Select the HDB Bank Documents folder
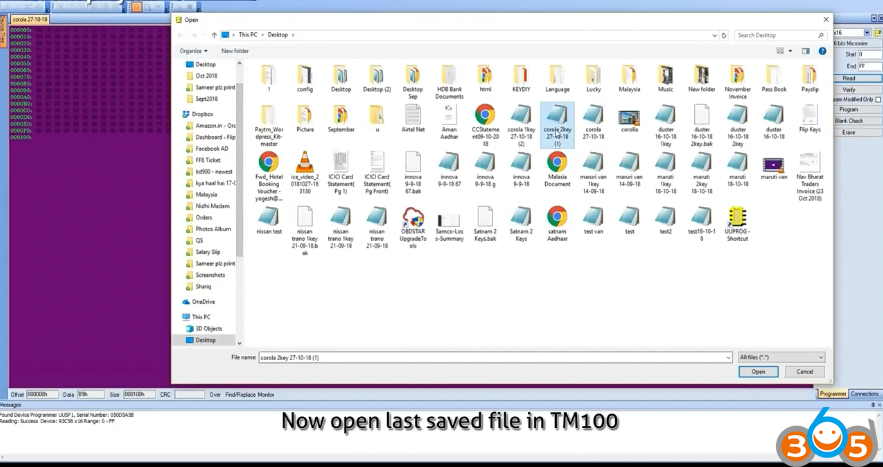 coord(449,82)
